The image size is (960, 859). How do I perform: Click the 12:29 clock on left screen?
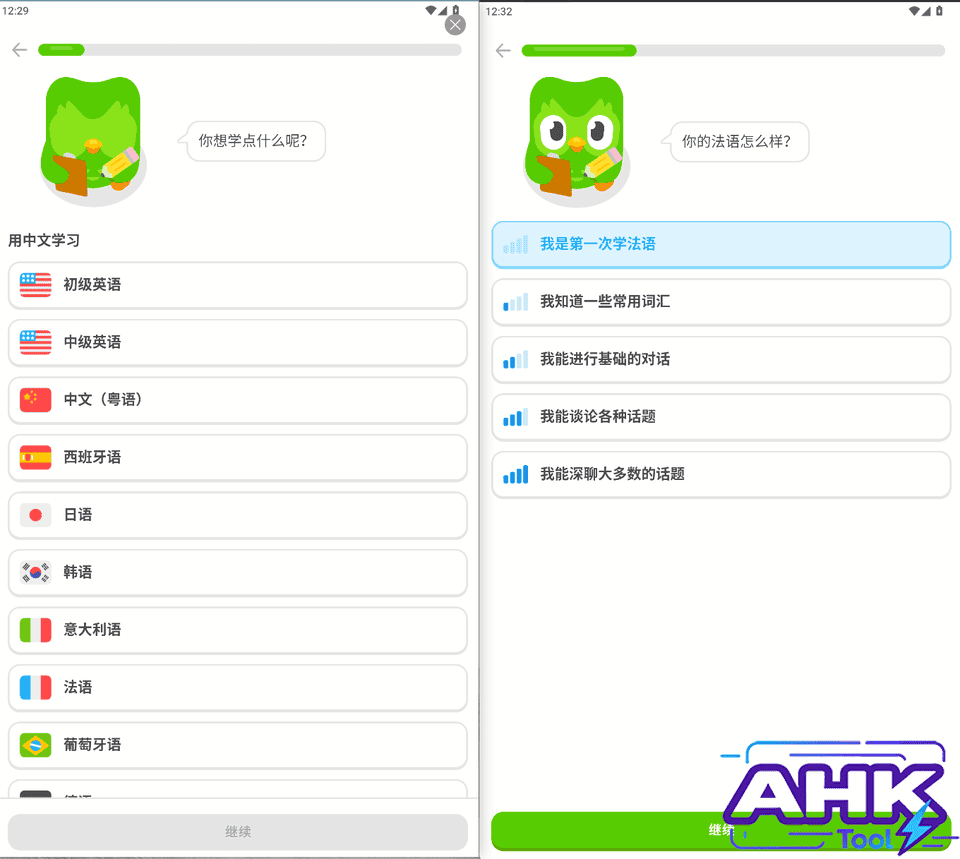[x=15, y=11]
